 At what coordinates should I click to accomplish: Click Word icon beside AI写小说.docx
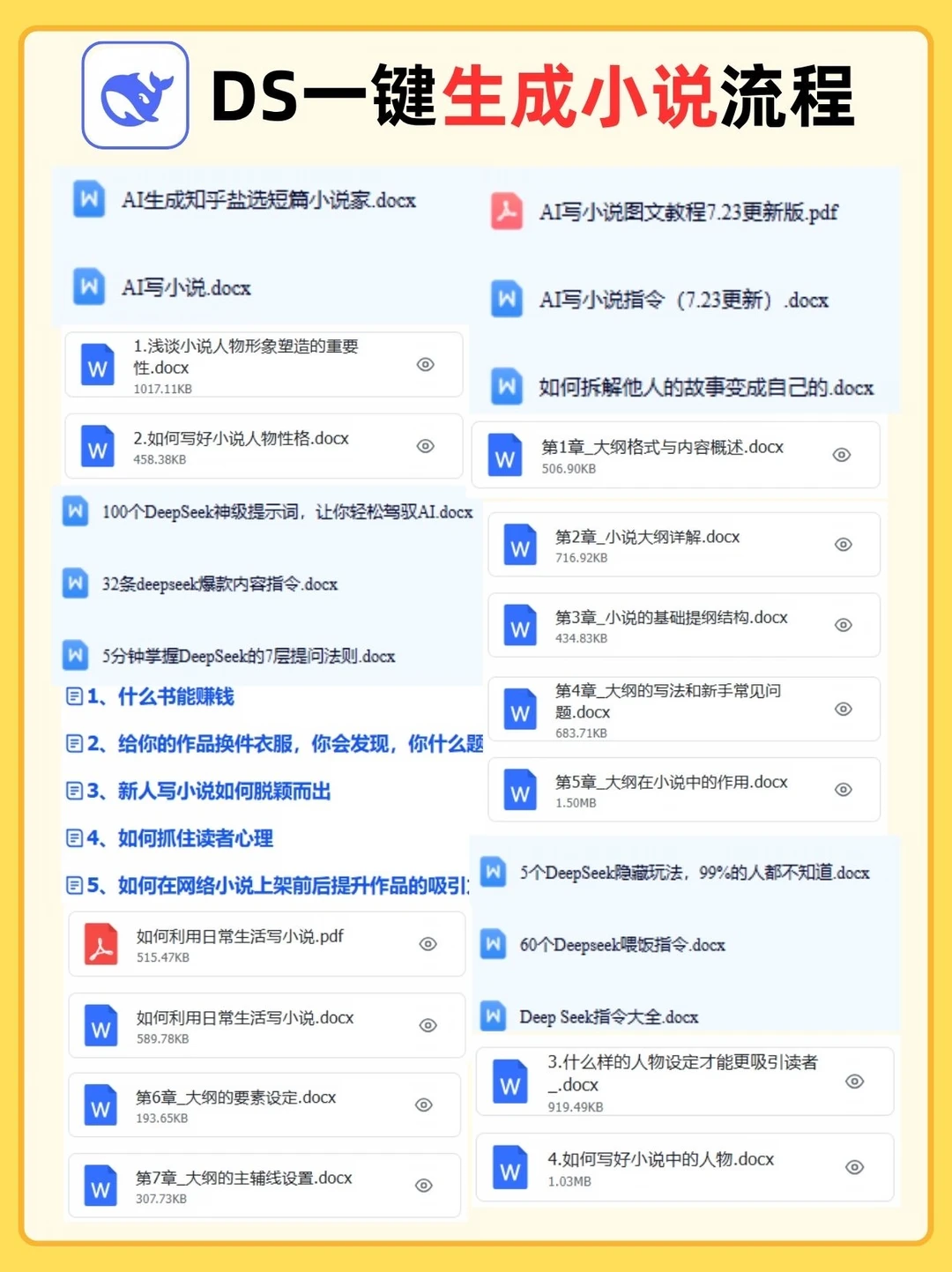88,286
